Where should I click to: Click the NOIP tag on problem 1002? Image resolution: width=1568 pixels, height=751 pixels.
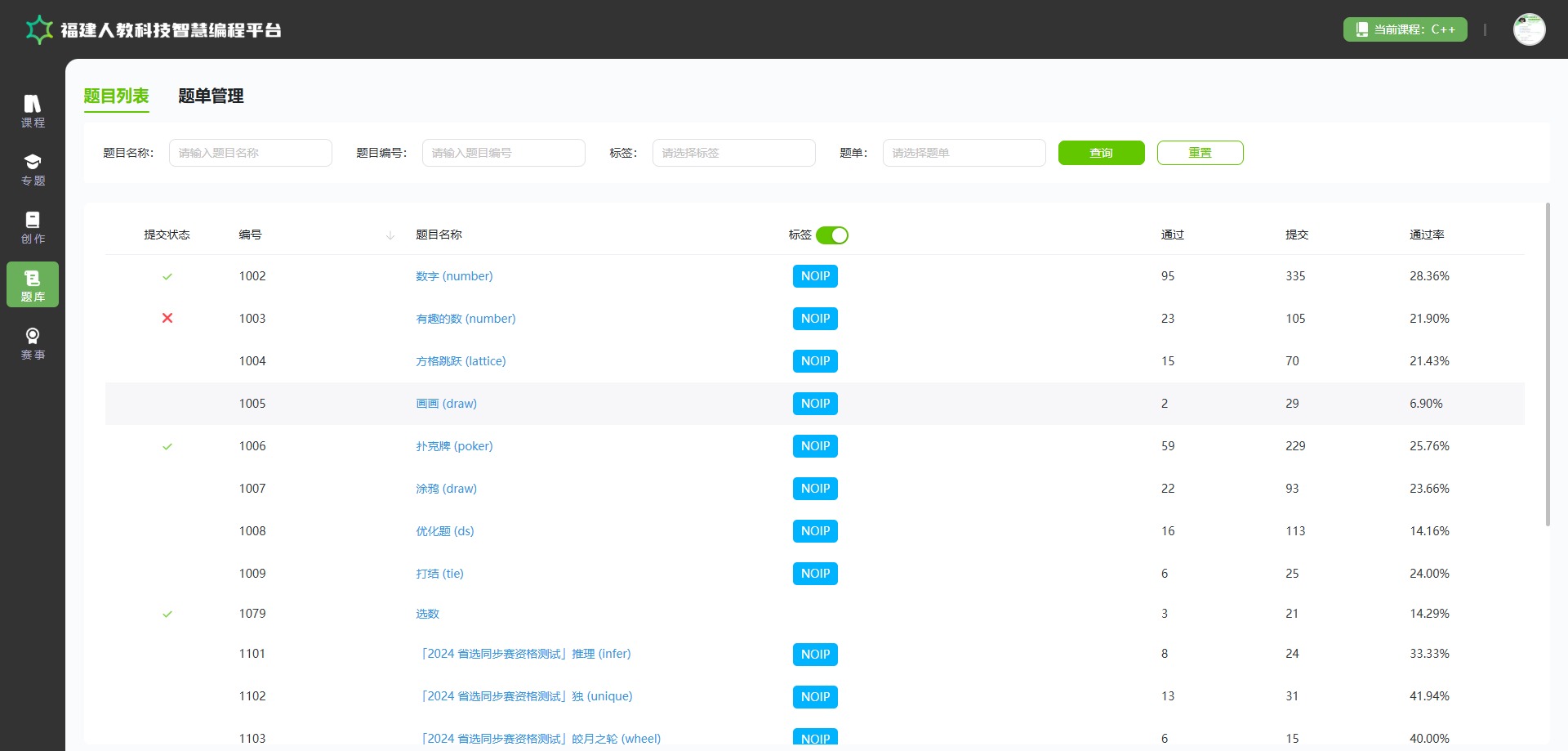[x=814, y=276]
